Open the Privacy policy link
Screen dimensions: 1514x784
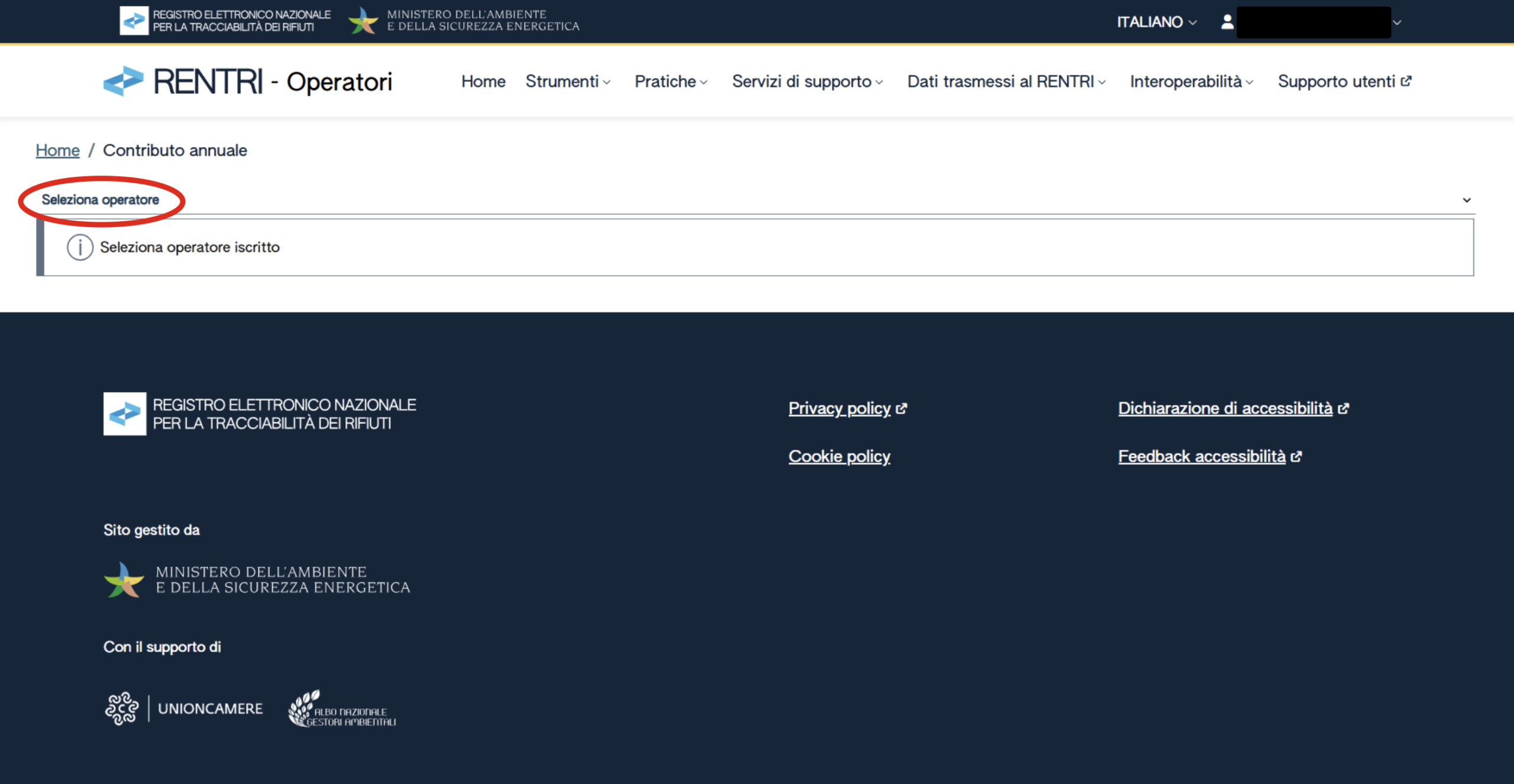839,408
